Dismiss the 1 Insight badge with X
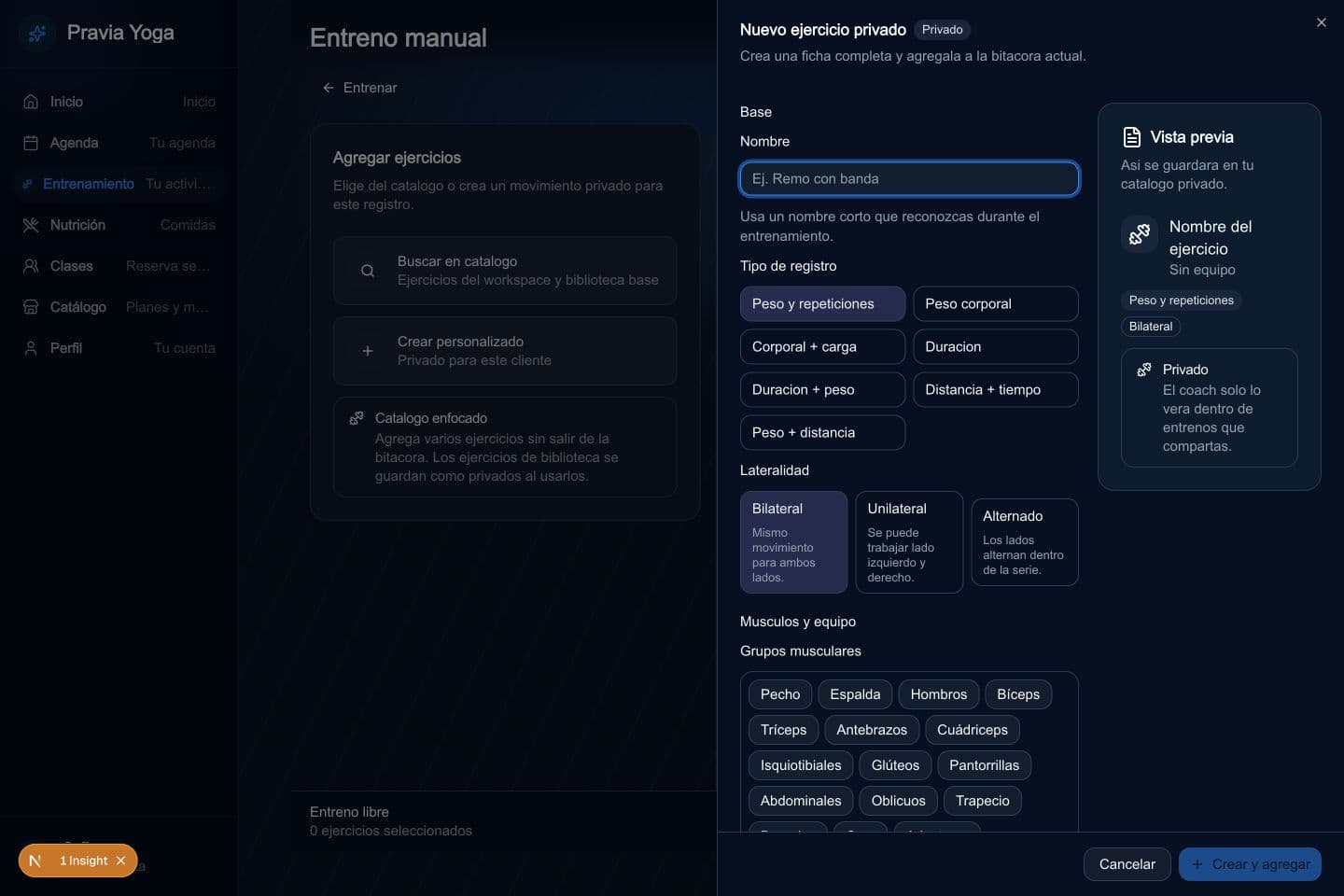This screenshot has height=896, width=1344. tap(120, 861)
